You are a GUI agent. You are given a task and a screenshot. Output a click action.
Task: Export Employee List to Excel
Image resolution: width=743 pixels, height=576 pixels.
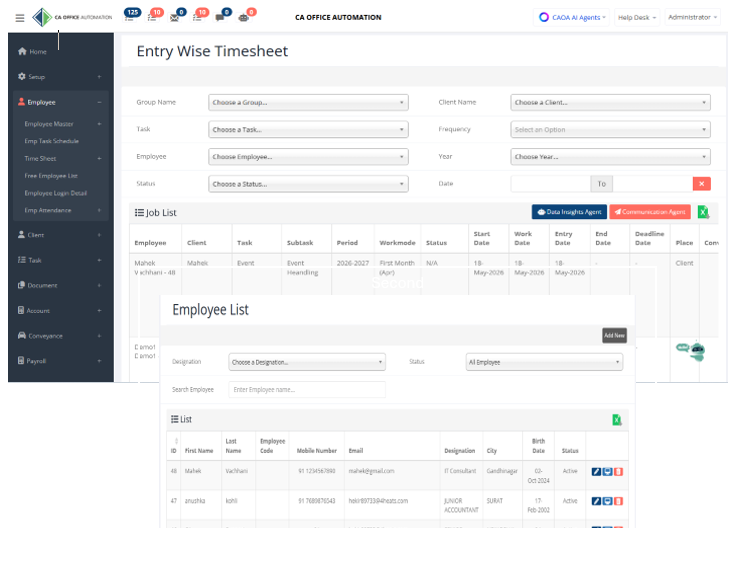coord(616,420)
